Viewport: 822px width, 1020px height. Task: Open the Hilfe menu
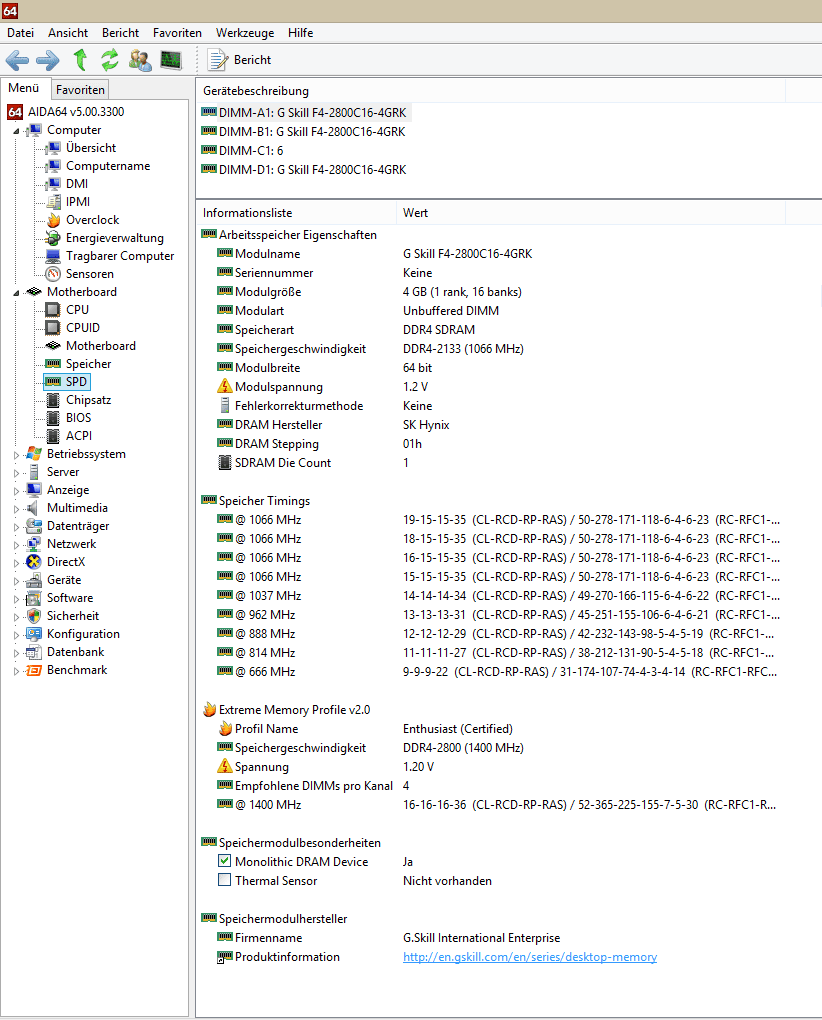pyautogui.click(x=300, y=33)
